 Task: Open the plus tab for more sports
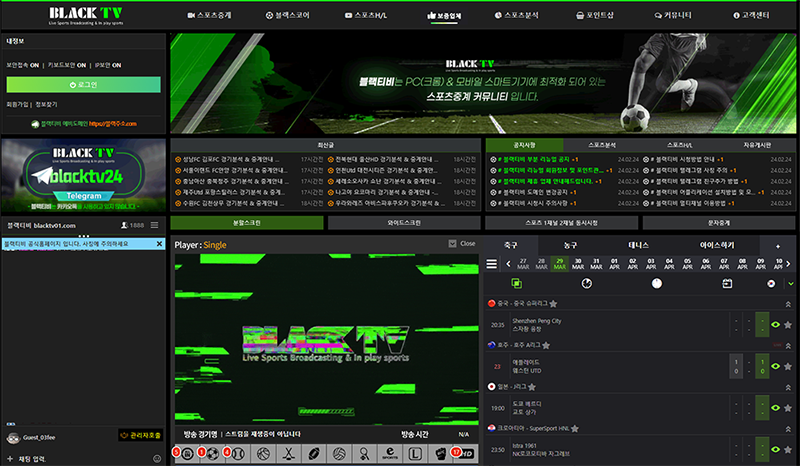[778, 246]
